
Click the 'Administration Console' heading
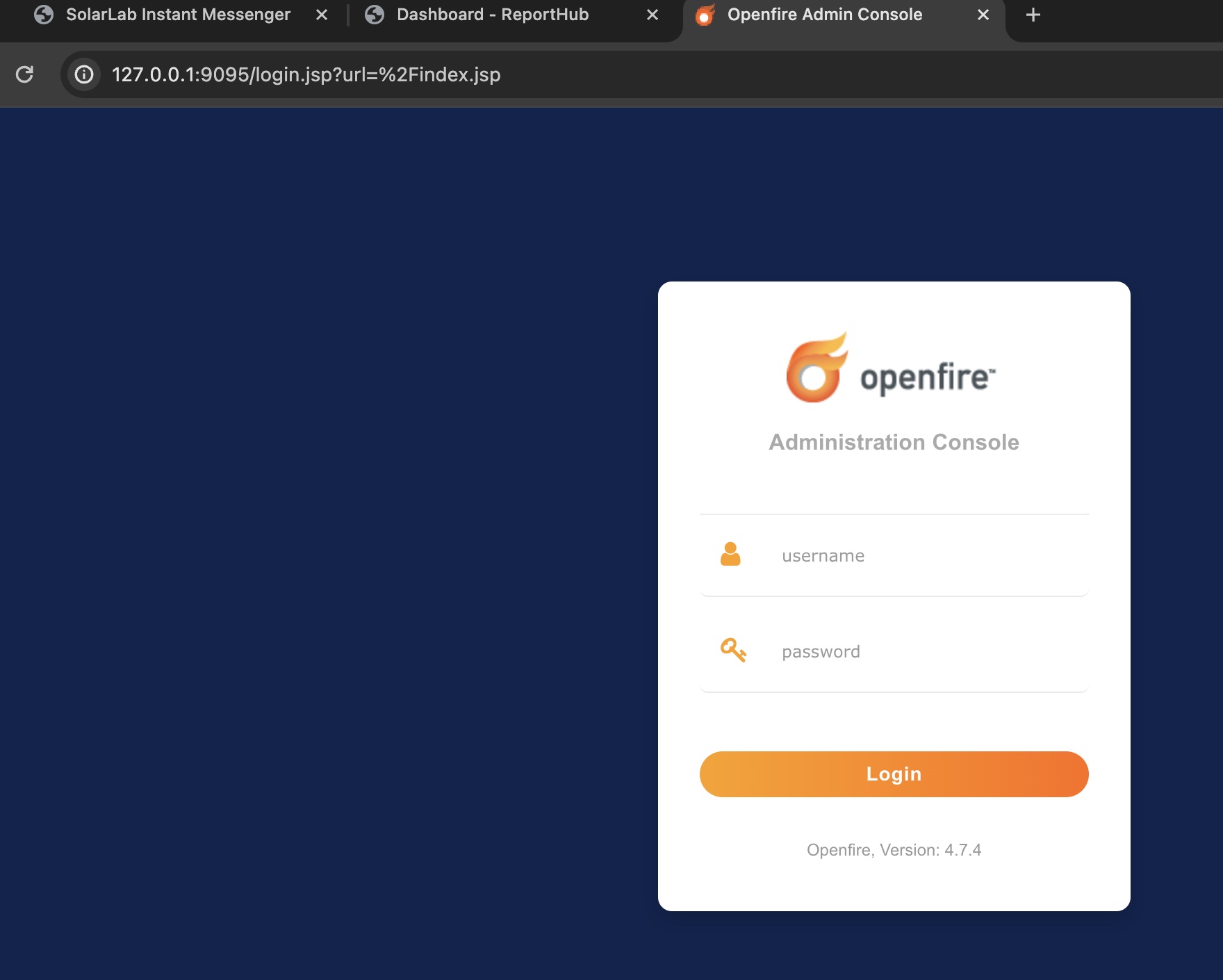tap(894, 442)
